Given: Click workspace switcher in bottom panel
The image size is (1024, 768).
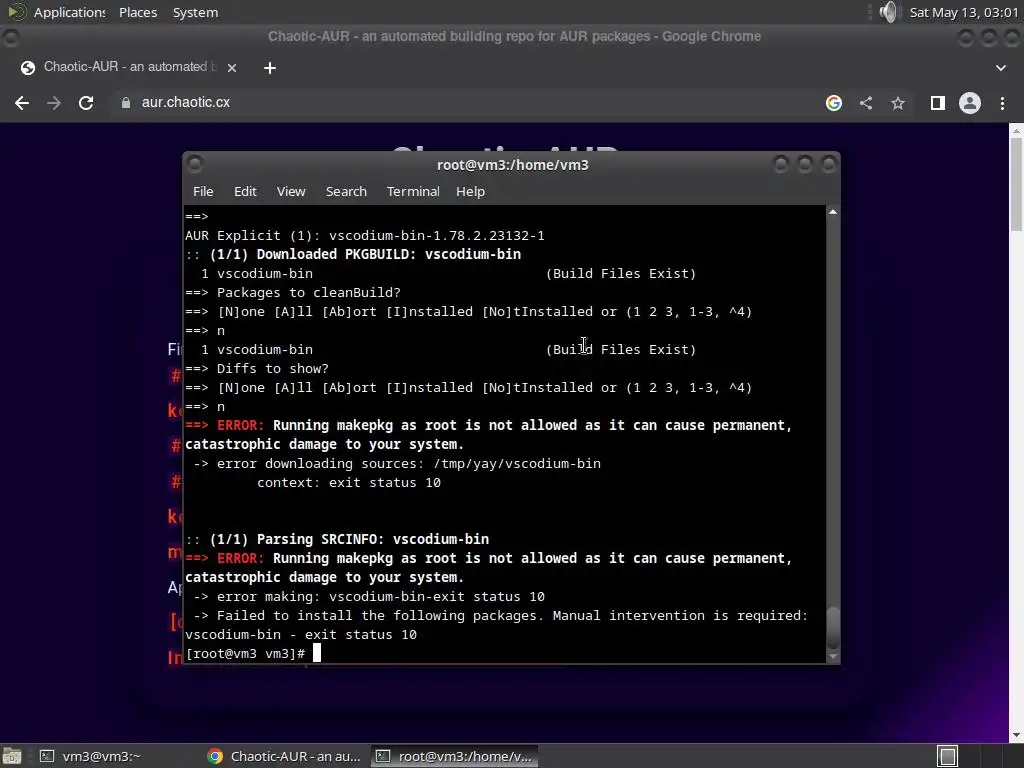Looking at the screenshot, I should coord(948,756).
